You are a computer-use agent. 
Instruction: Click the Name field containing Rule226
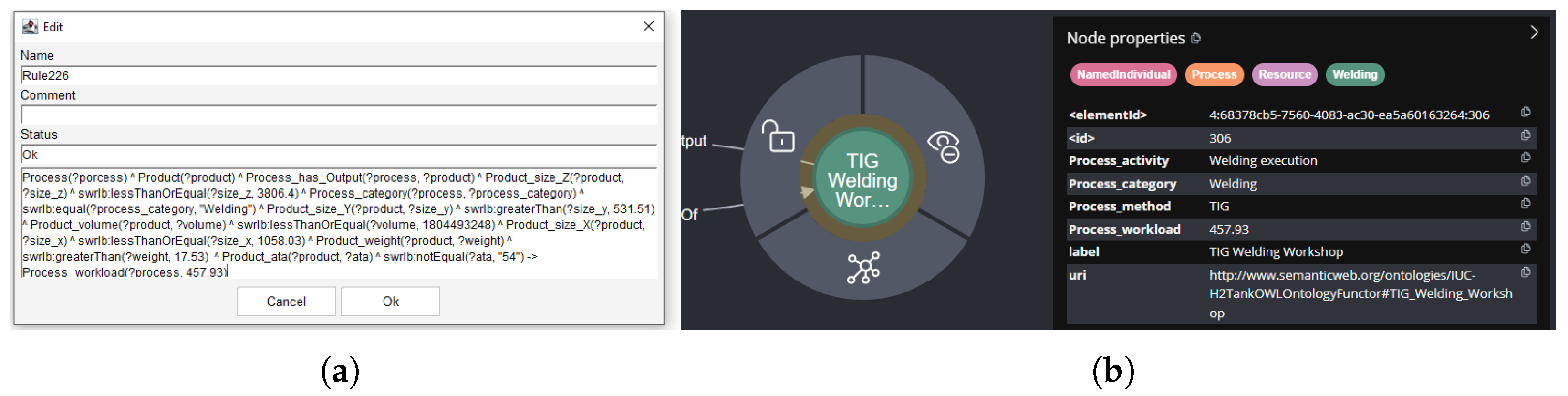point(338,75)
